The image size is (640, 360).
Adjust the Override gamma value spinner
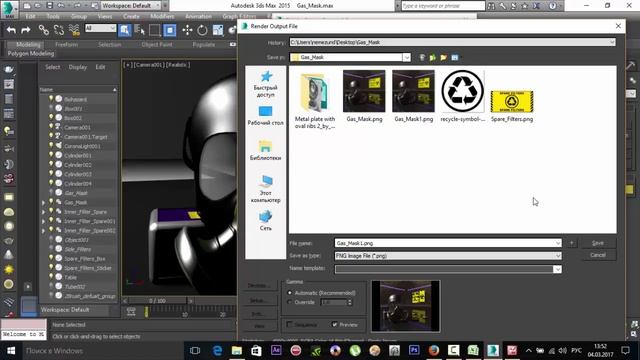349,302
